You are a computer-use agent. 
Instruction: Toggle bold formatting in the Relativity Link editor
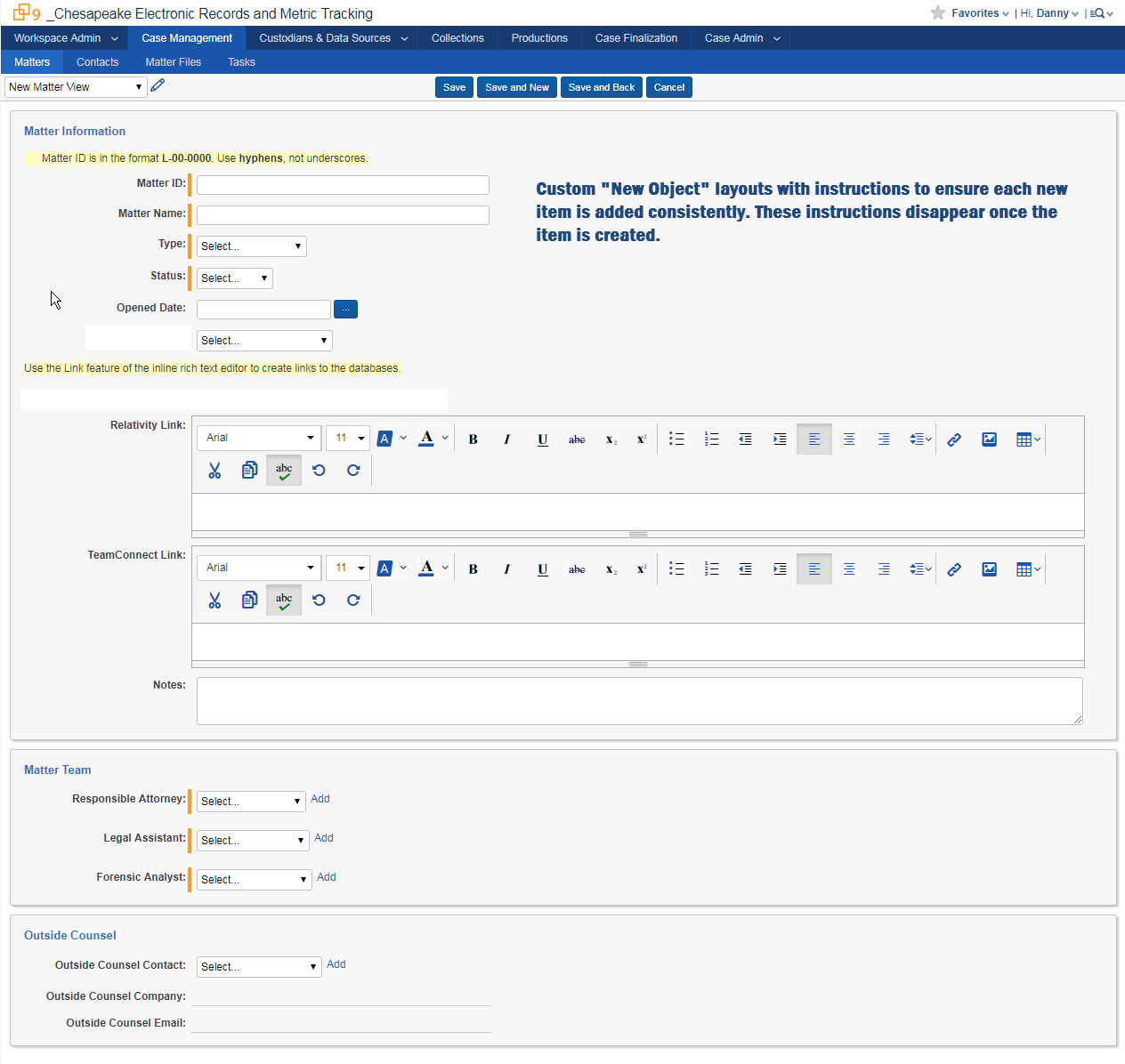tap(473, 439)
